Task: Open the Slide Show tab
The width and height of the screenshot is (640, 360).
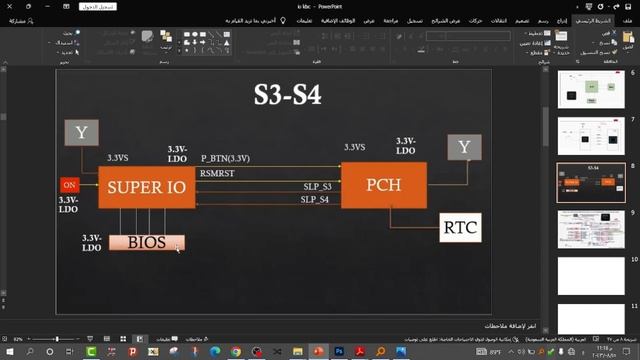Action: click(x=446, y=21)
